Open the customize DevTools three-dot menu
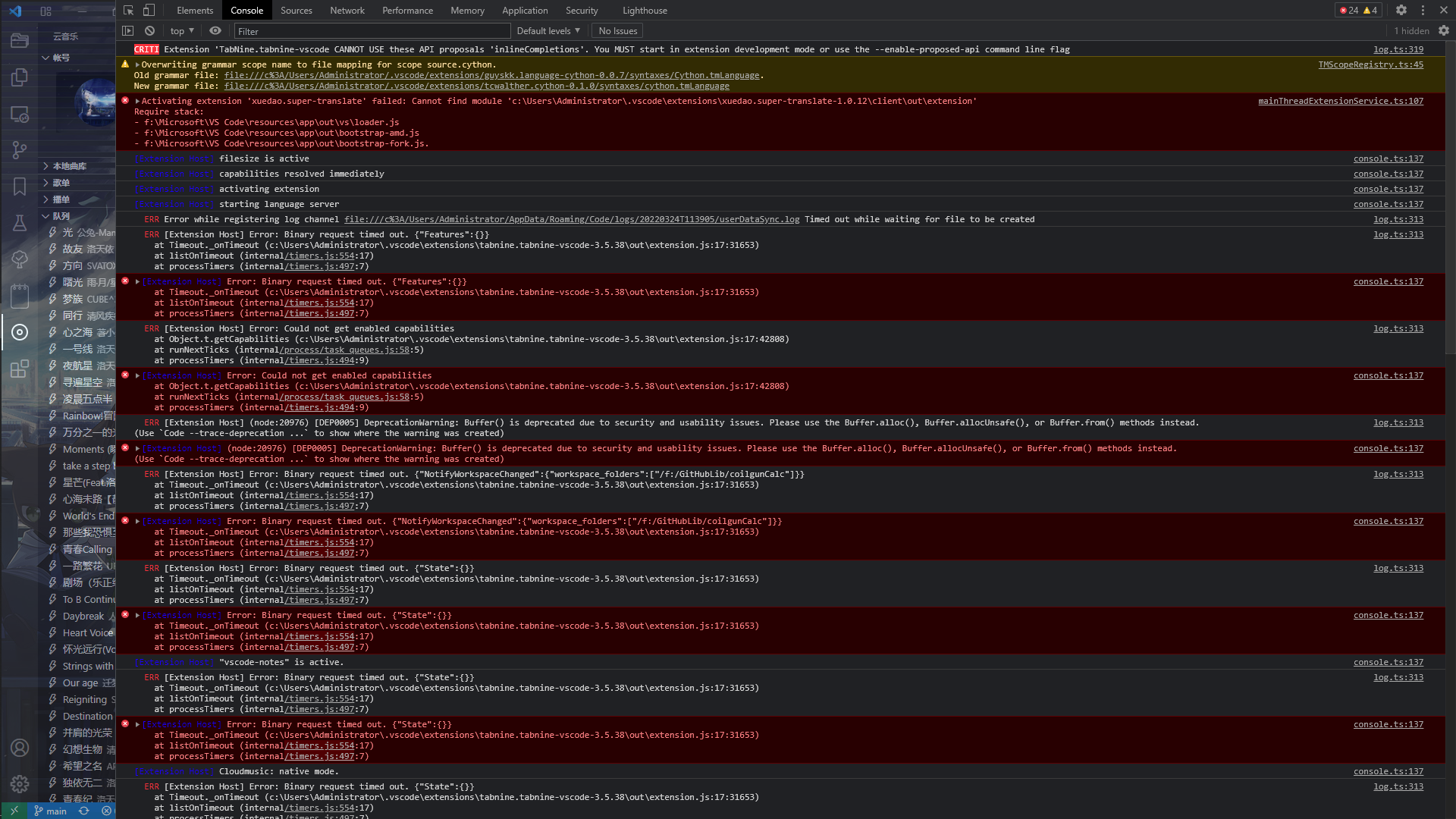 tap(1424, 10)
